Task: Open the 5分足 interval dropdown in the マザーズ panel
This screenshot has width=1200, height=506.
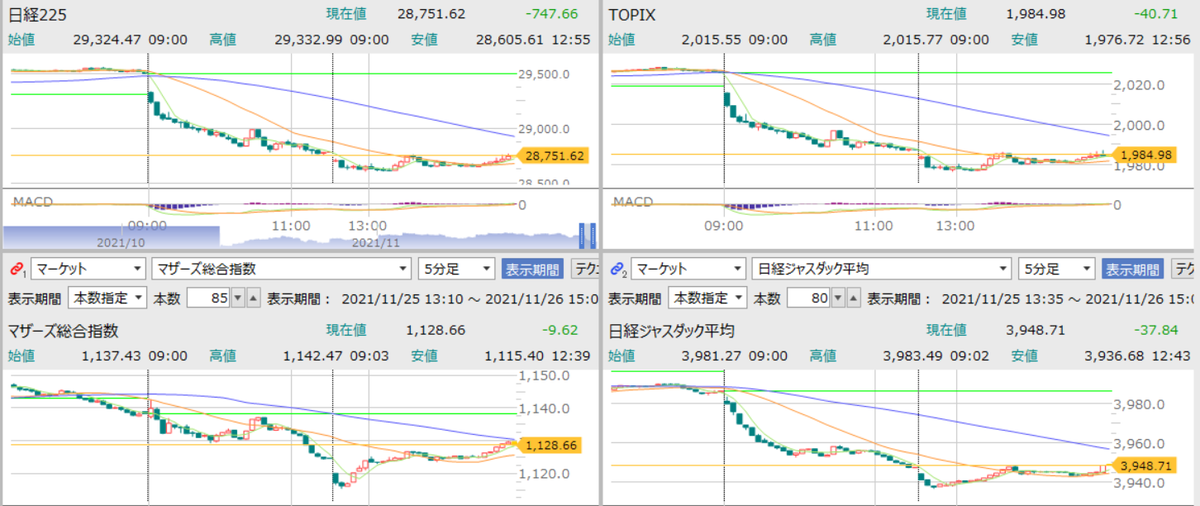Action: point(457,269)
